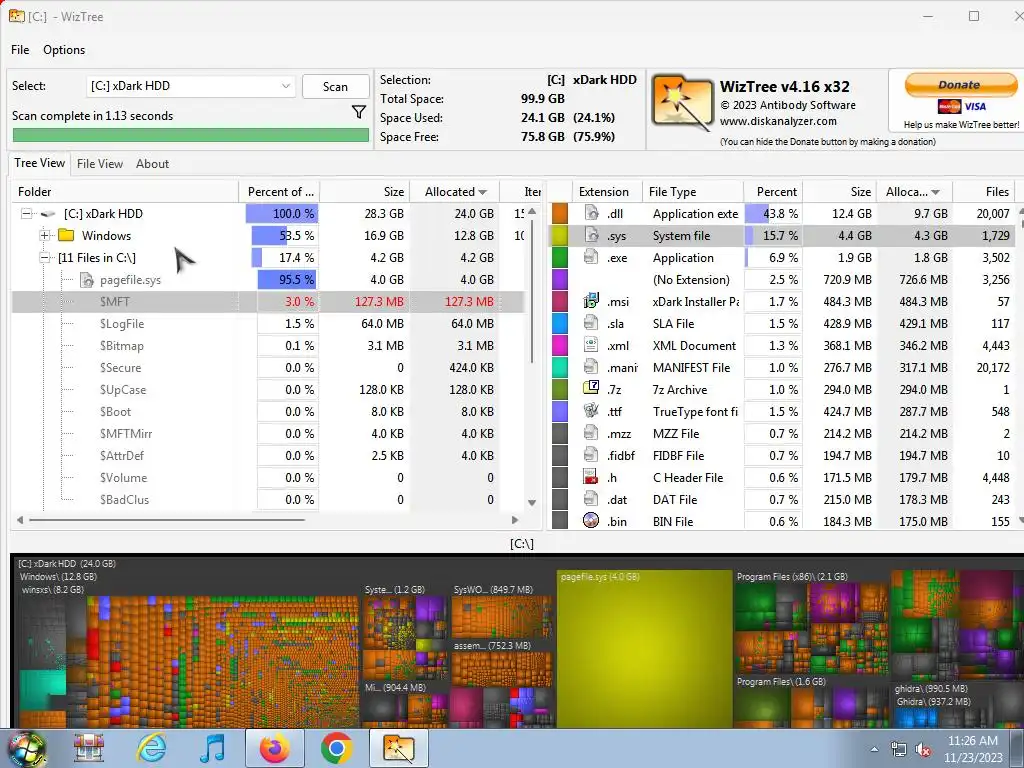The height and width of the screenshot is (768, 1024).
Task: Collapse the [C:] xDark HDD tree node
Action: 27,214
